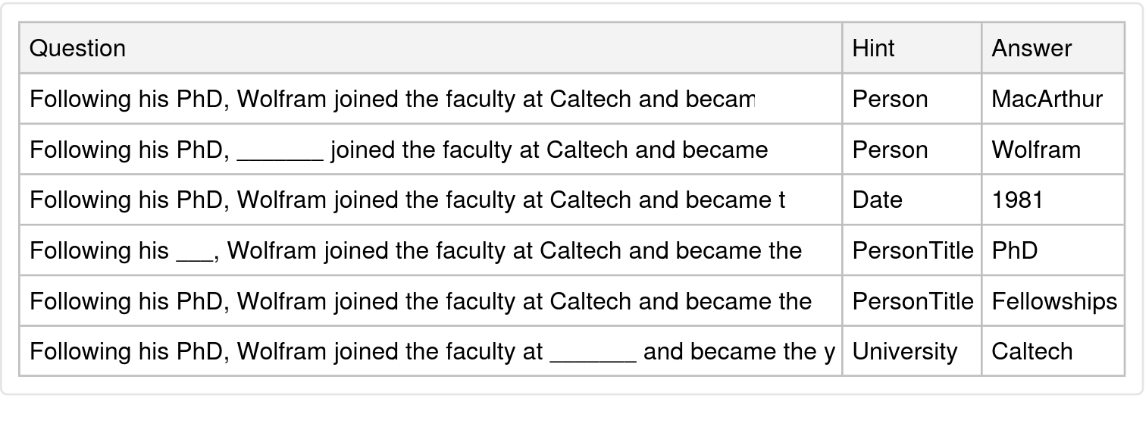The width and height of the screenshot is (1146, 428).
Task: Select the University hint cell
Action: 896,353
